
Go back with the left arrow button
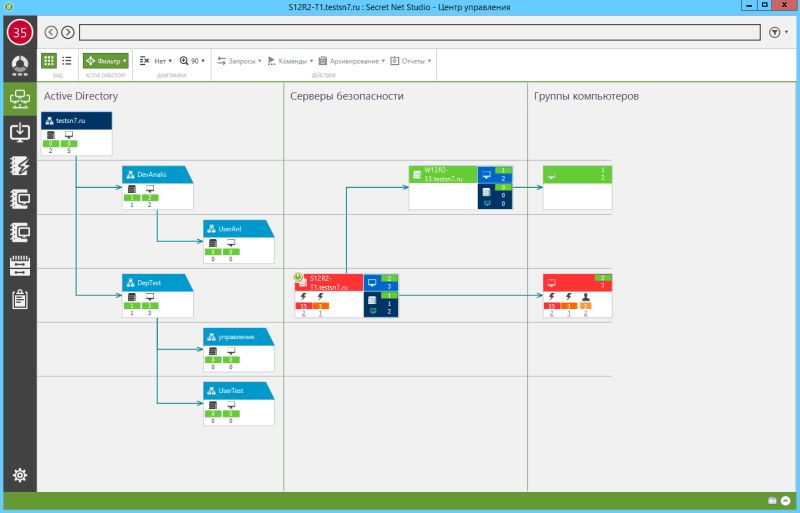51,33
